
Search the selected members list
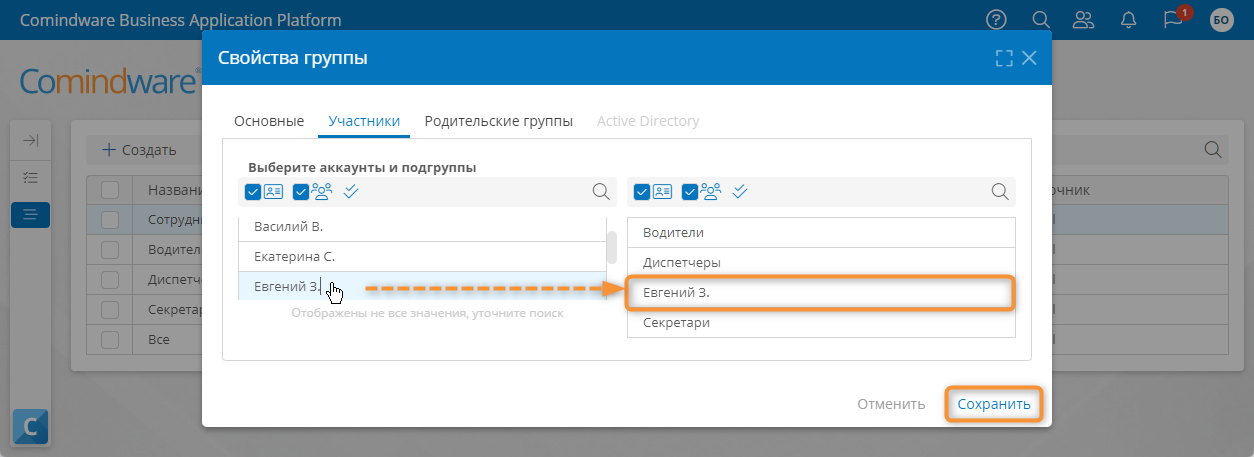coord(999,191)
